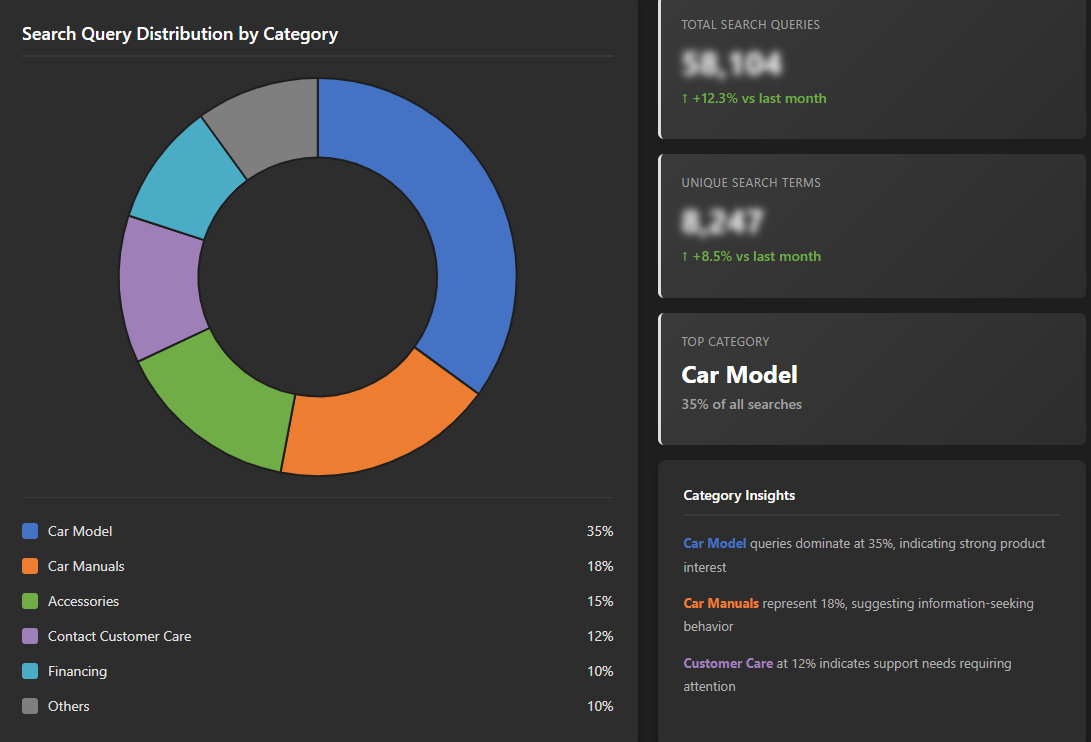Select the purple Contact Customer Care segment
The height and width of the screenshot is (742, 1091).
click(x=161, y=289)
